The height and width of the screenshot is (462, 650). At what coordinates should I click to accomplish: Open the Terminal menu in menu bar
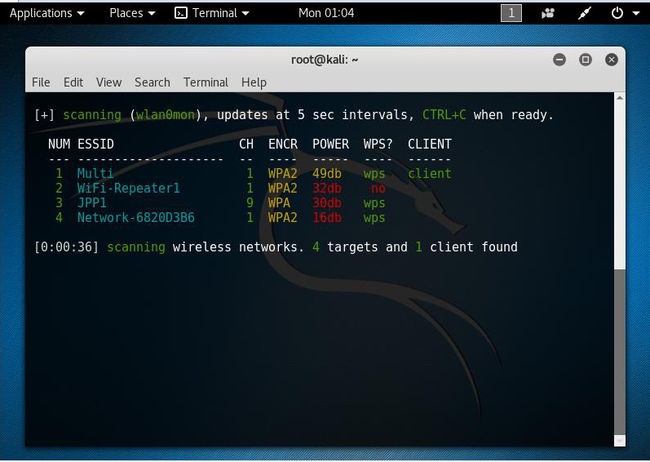point(206,82)
